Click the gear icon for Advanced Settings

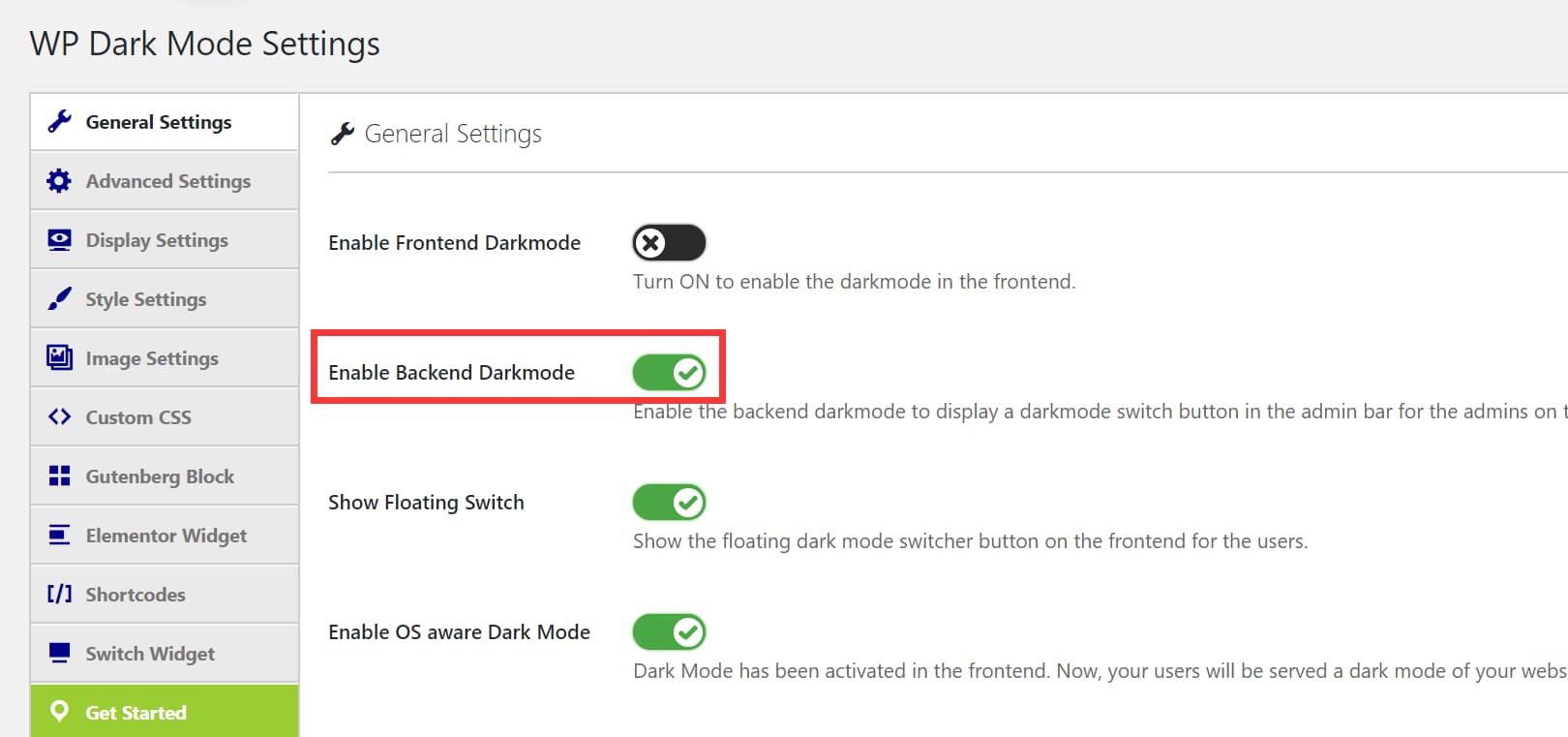tap(59, 181)
